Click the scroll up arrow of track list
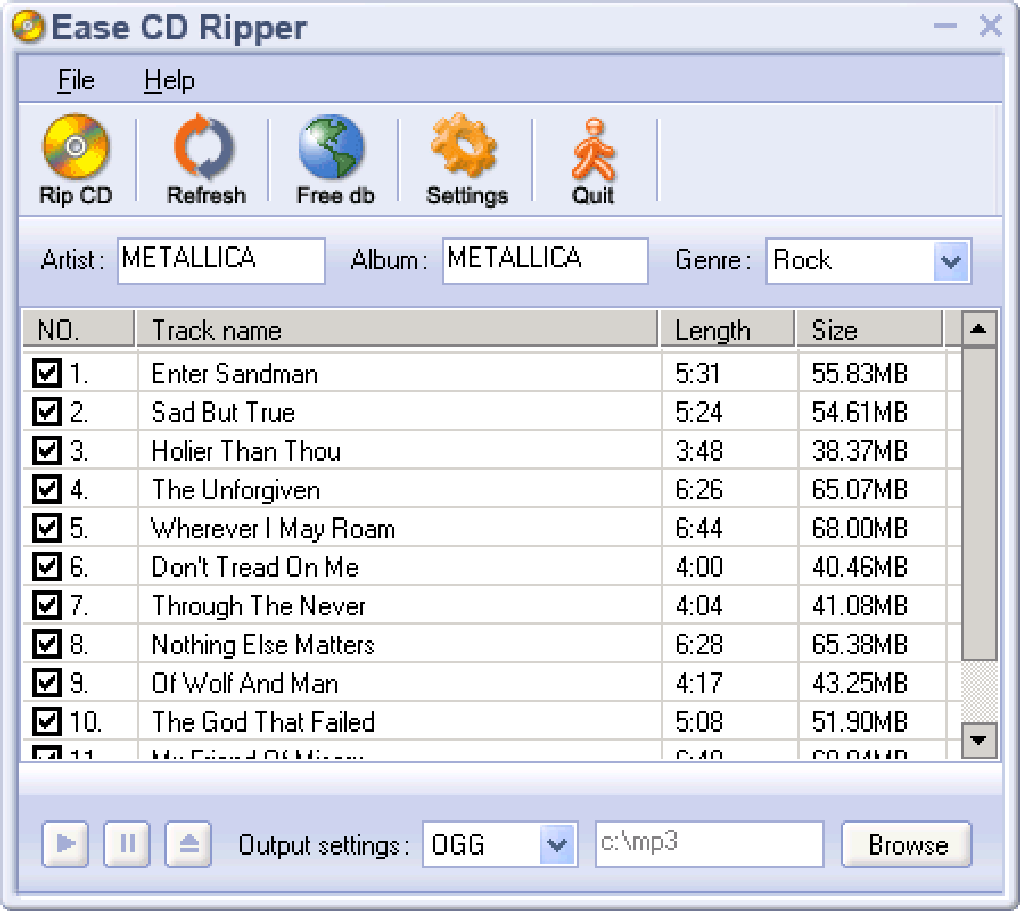 [979, 330]
